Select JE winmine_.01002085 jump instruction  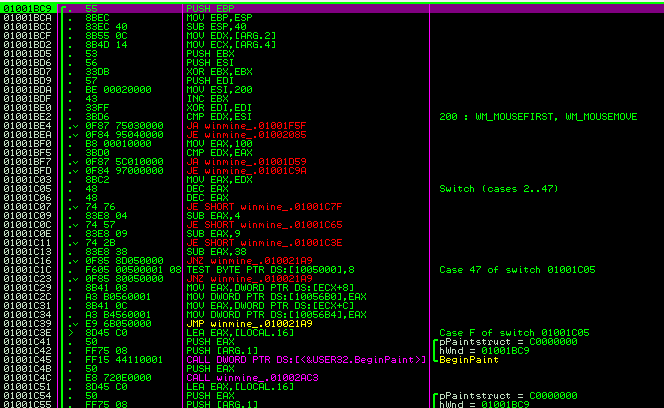click(246, 135)
